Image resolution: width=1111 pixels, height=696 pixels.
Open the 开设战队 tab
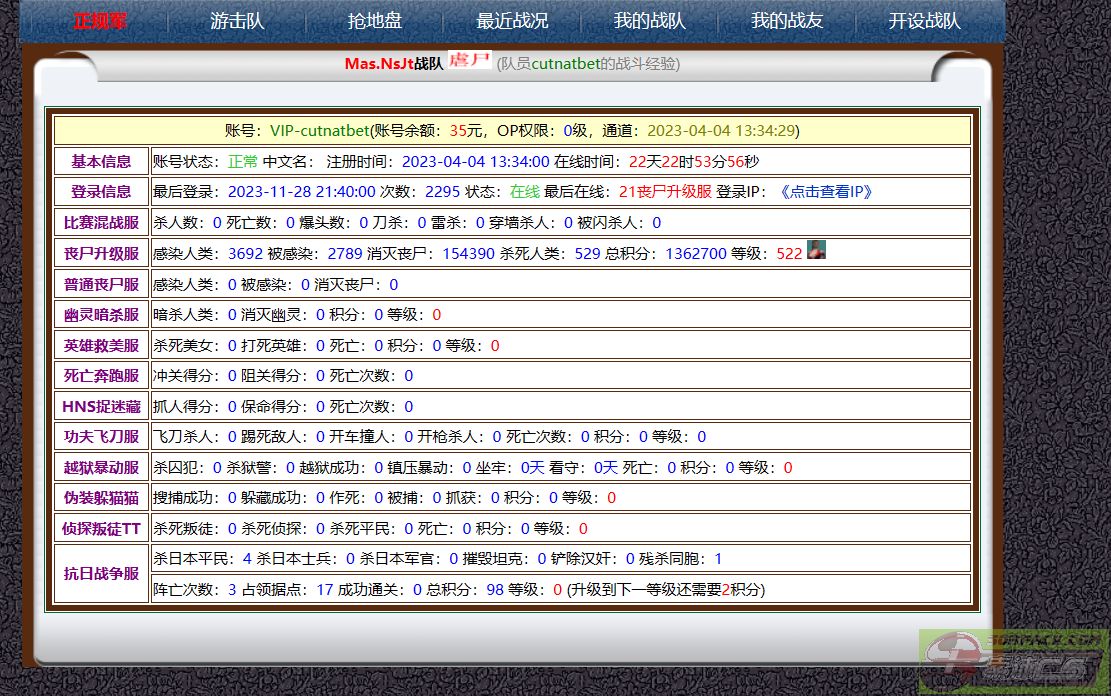point(925,21)
